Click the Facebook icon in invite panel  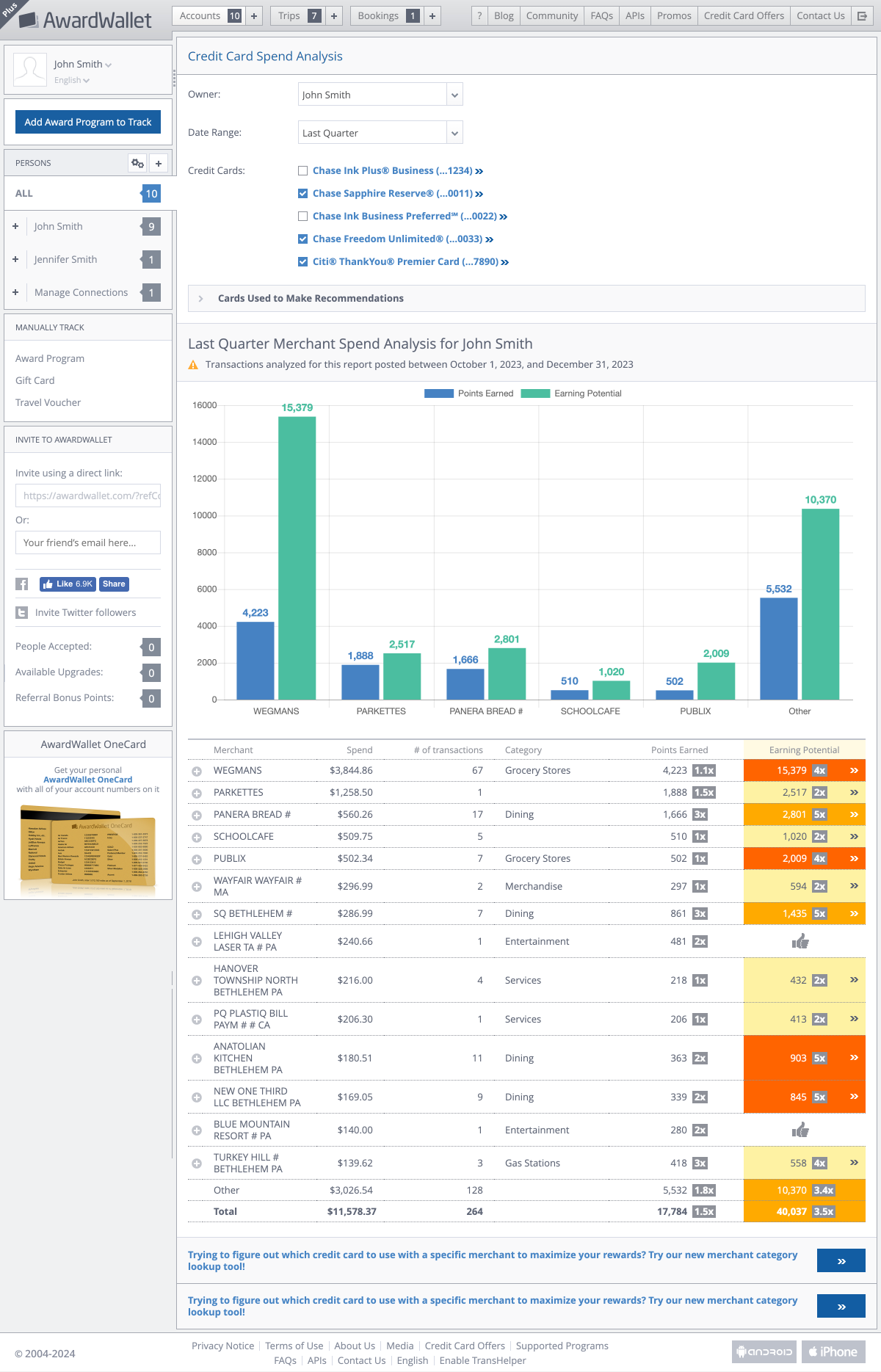22,584
